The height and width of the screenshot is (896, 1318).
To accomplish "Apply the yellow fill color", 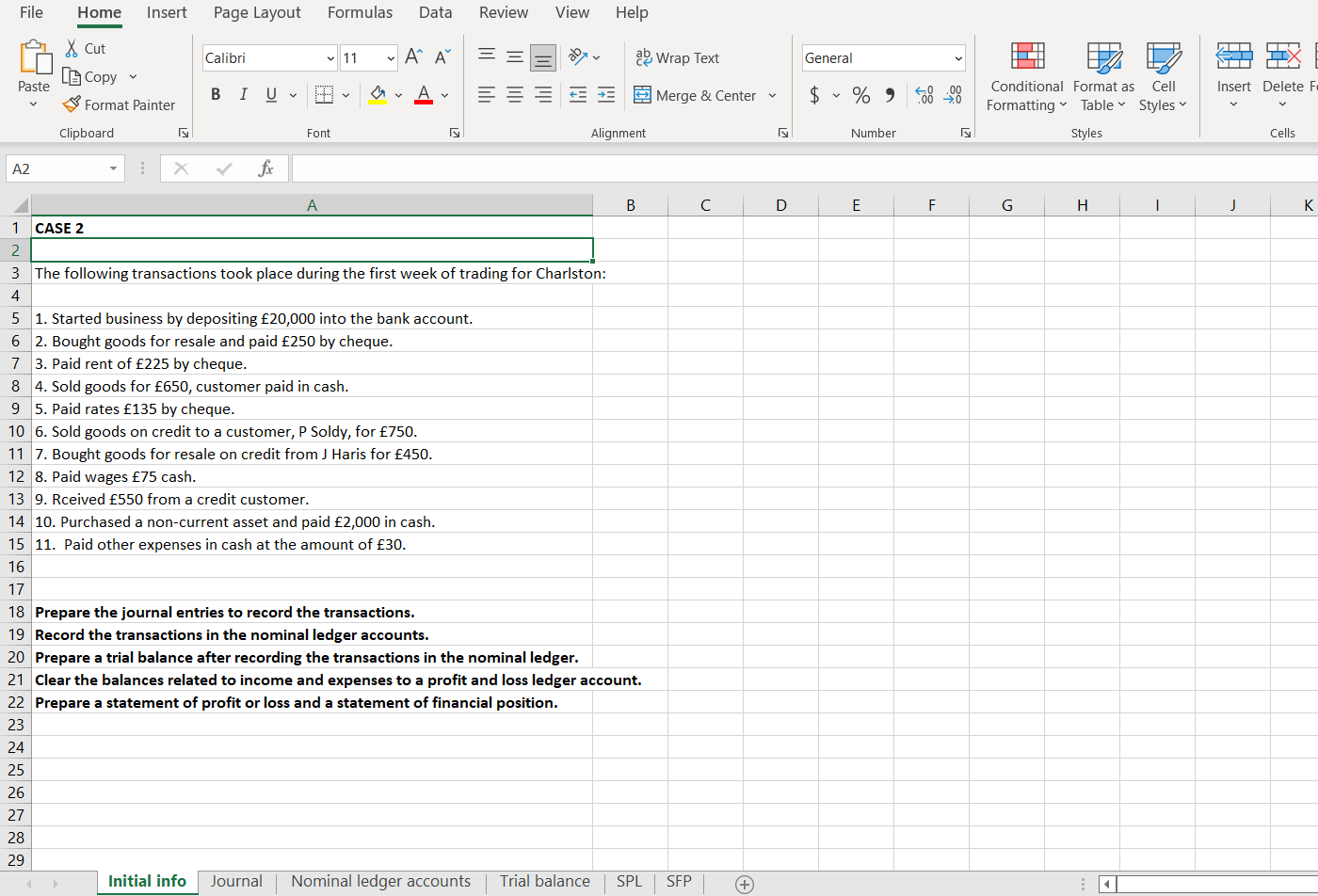I will [378, 94].
